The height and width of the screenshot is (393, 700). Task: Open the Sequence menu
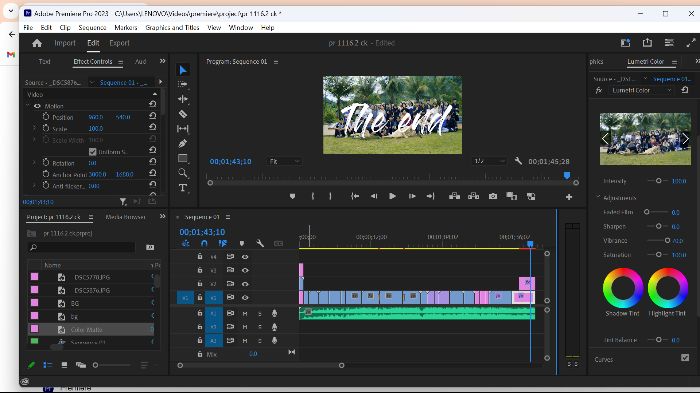point(92,28)
